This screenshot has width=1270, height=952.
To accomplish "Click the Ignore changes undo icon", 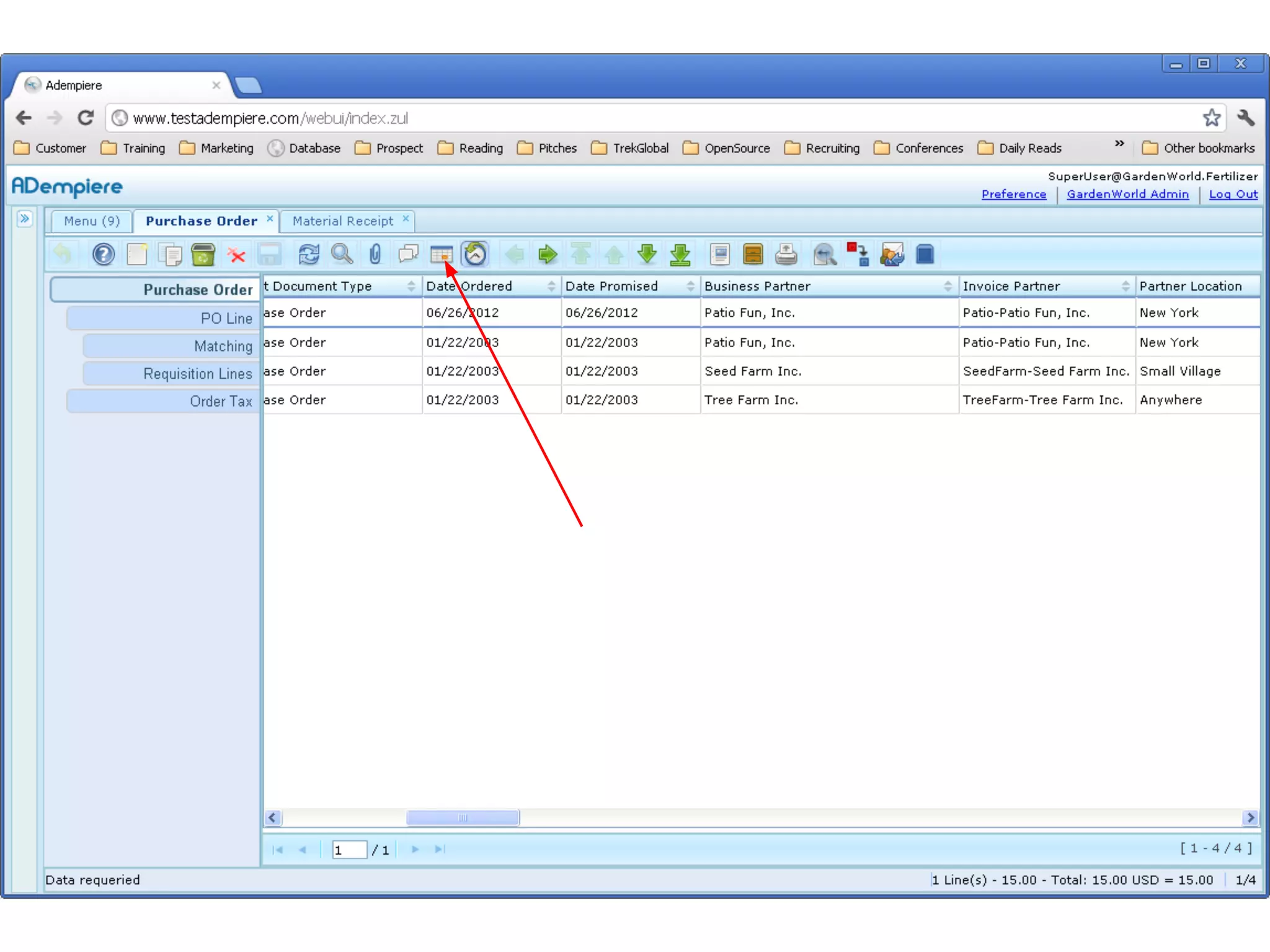I will [x=63, y=255].
